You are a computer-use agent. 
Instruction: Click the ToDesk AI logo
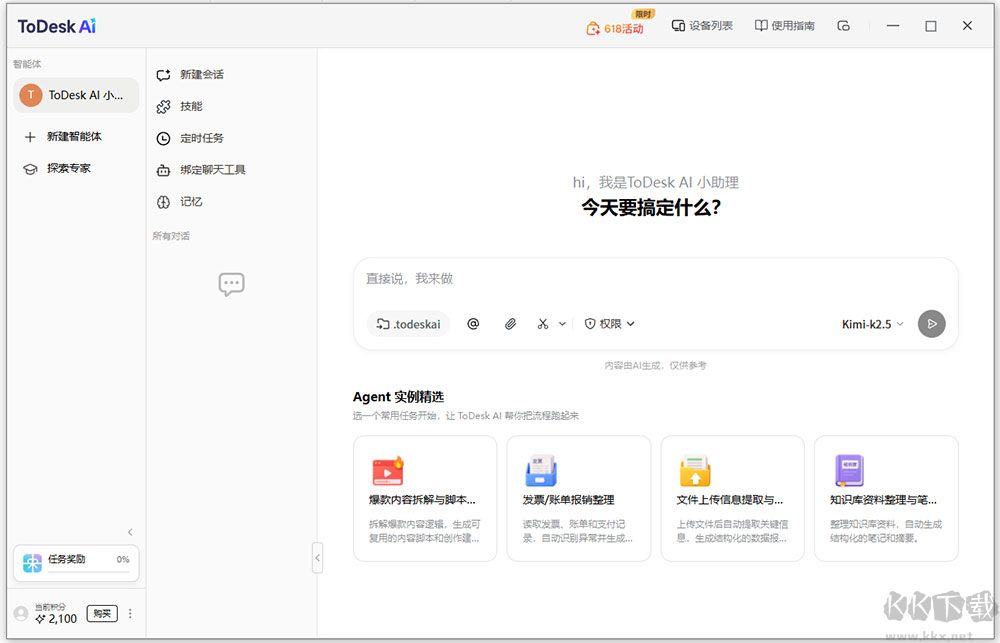57,26
